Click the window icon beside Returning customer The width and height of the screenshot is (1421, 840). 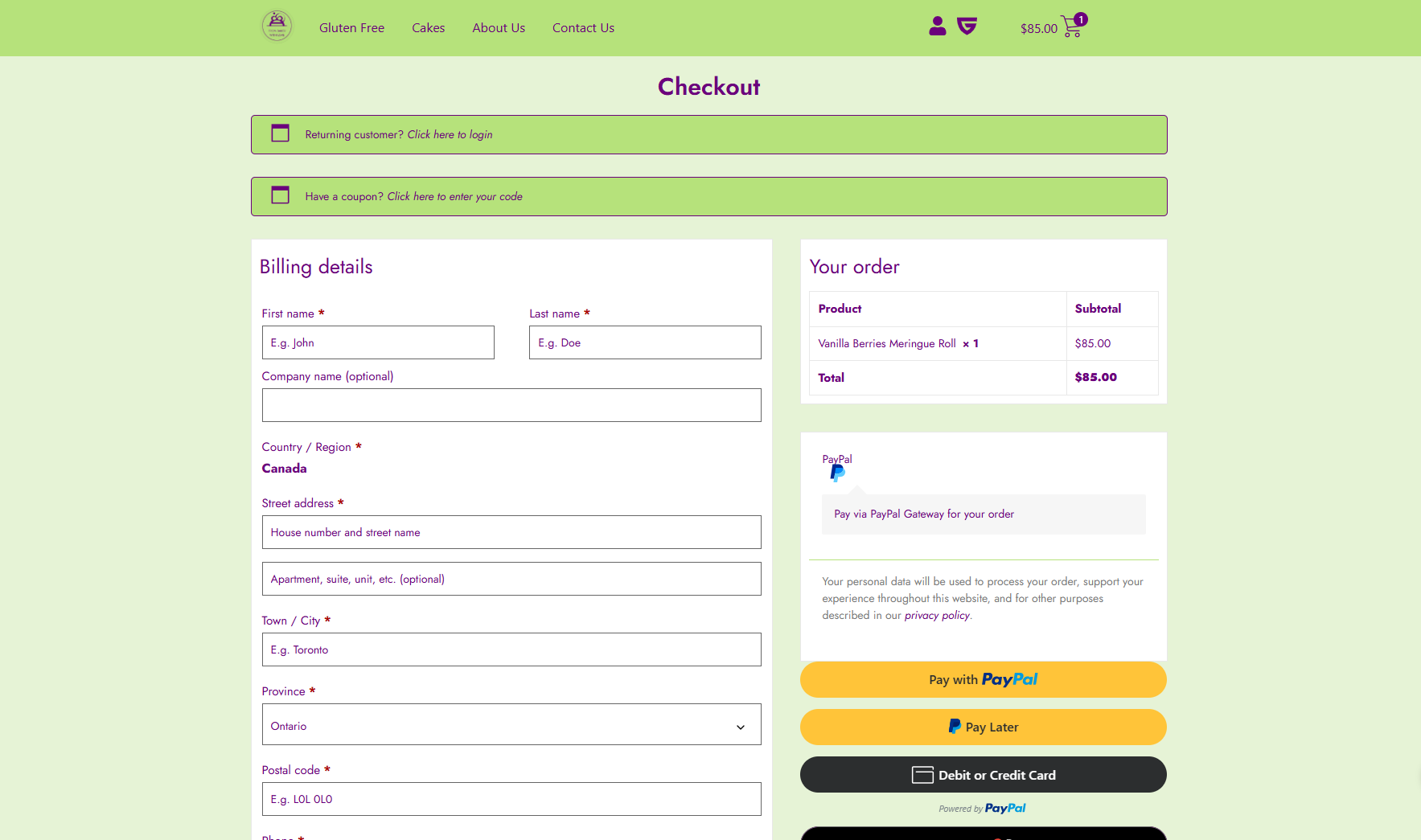click(280, 133)
